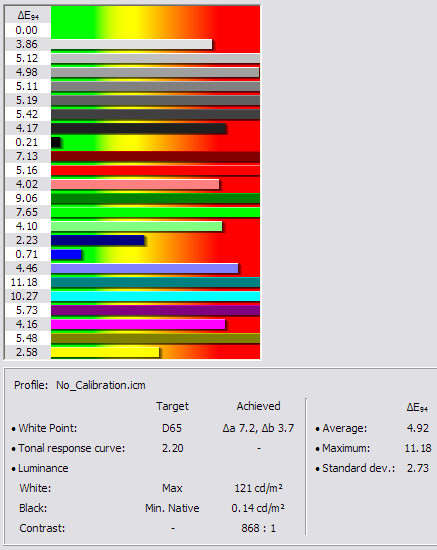Image resolution: width=437 pixels, height=550 pixels.
Task: Select the cyan bar beside 10.27
Action: click(155, 296)
